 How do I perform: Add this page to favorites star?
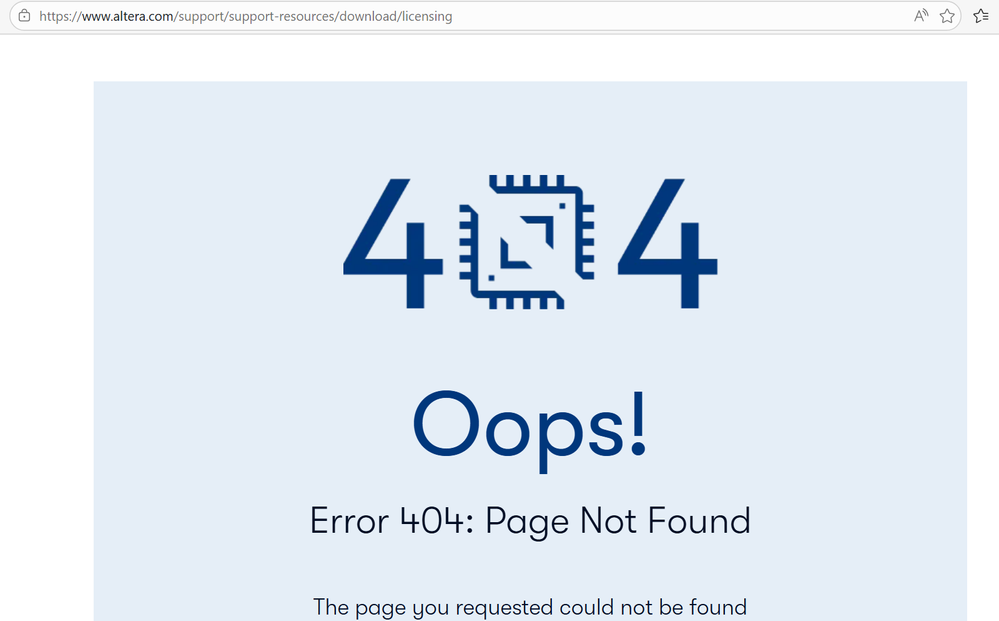click(947, 16)
